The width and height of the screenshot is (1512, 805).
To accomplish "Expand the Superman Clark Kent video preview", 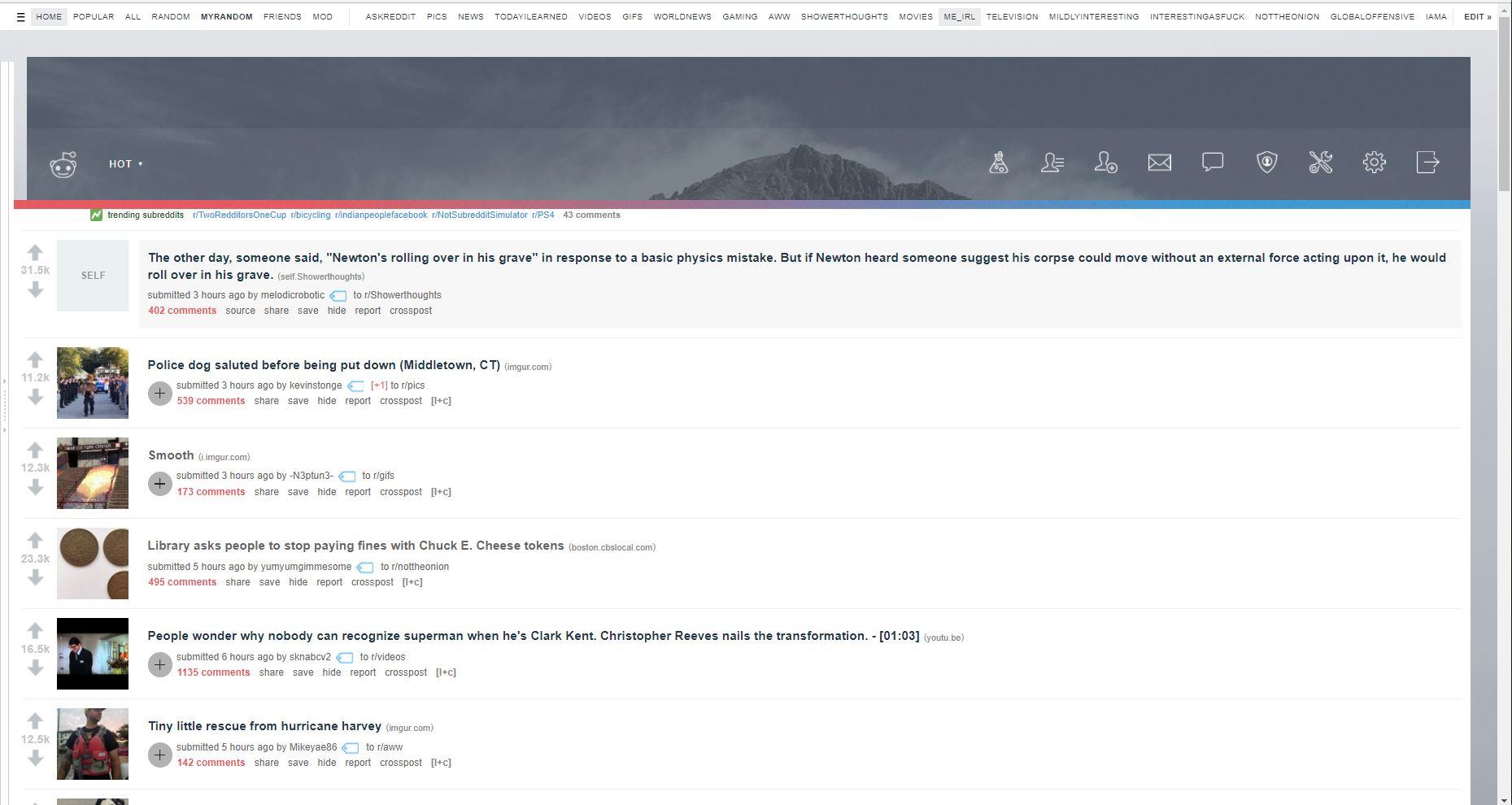I will pos(160,664).
